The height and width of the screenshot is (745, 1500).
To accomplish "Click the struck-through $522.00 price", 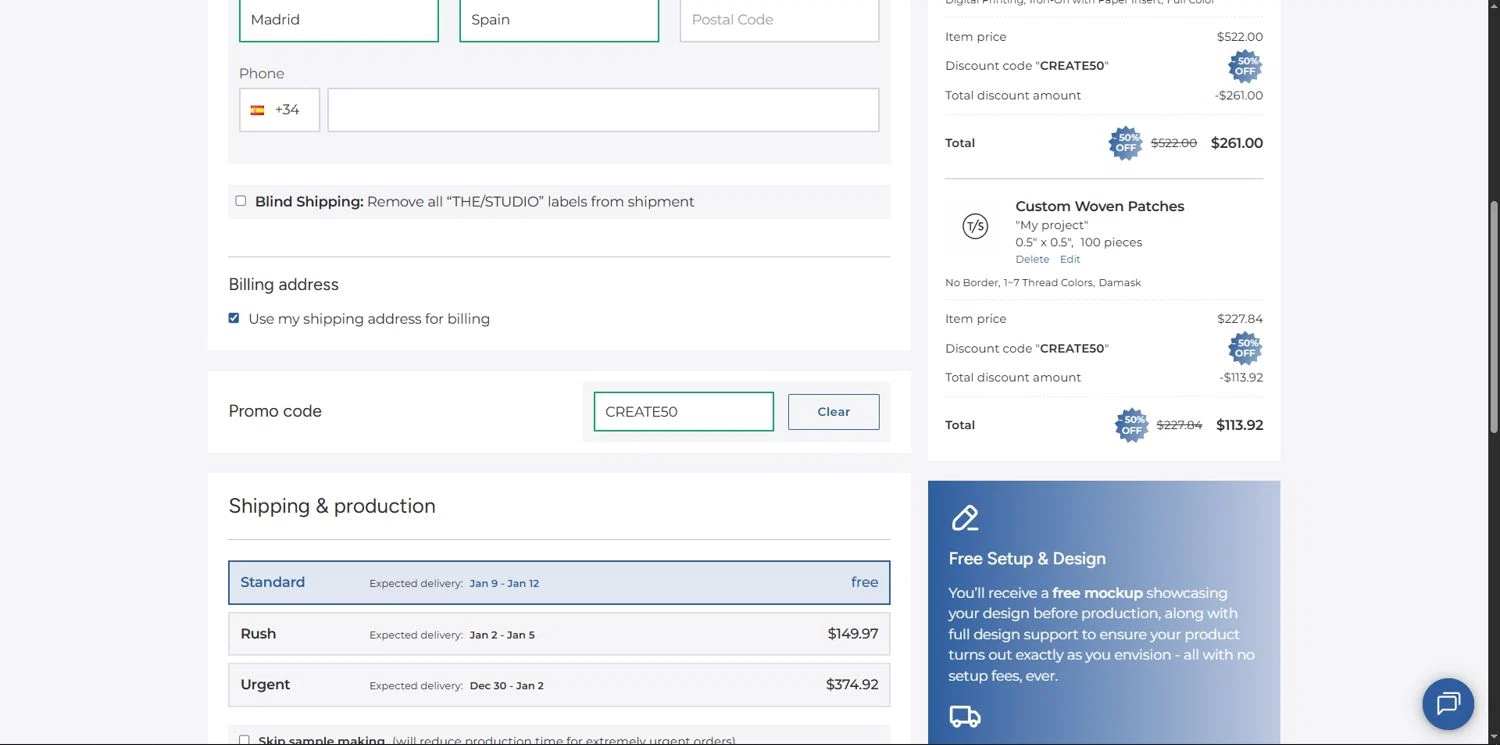I will [1174, 143].
